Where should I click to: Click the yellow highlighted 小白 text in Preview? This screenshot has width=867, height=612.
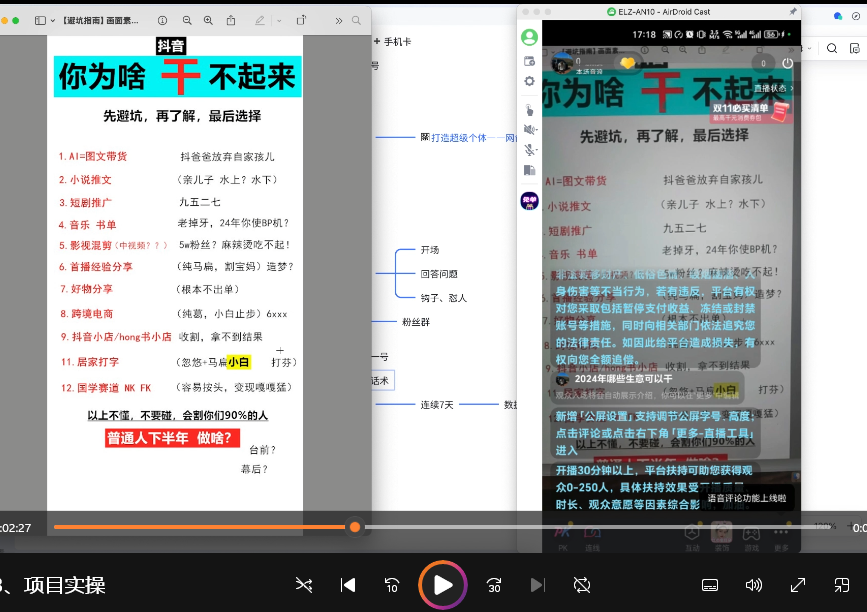click(x=239, y=362)
